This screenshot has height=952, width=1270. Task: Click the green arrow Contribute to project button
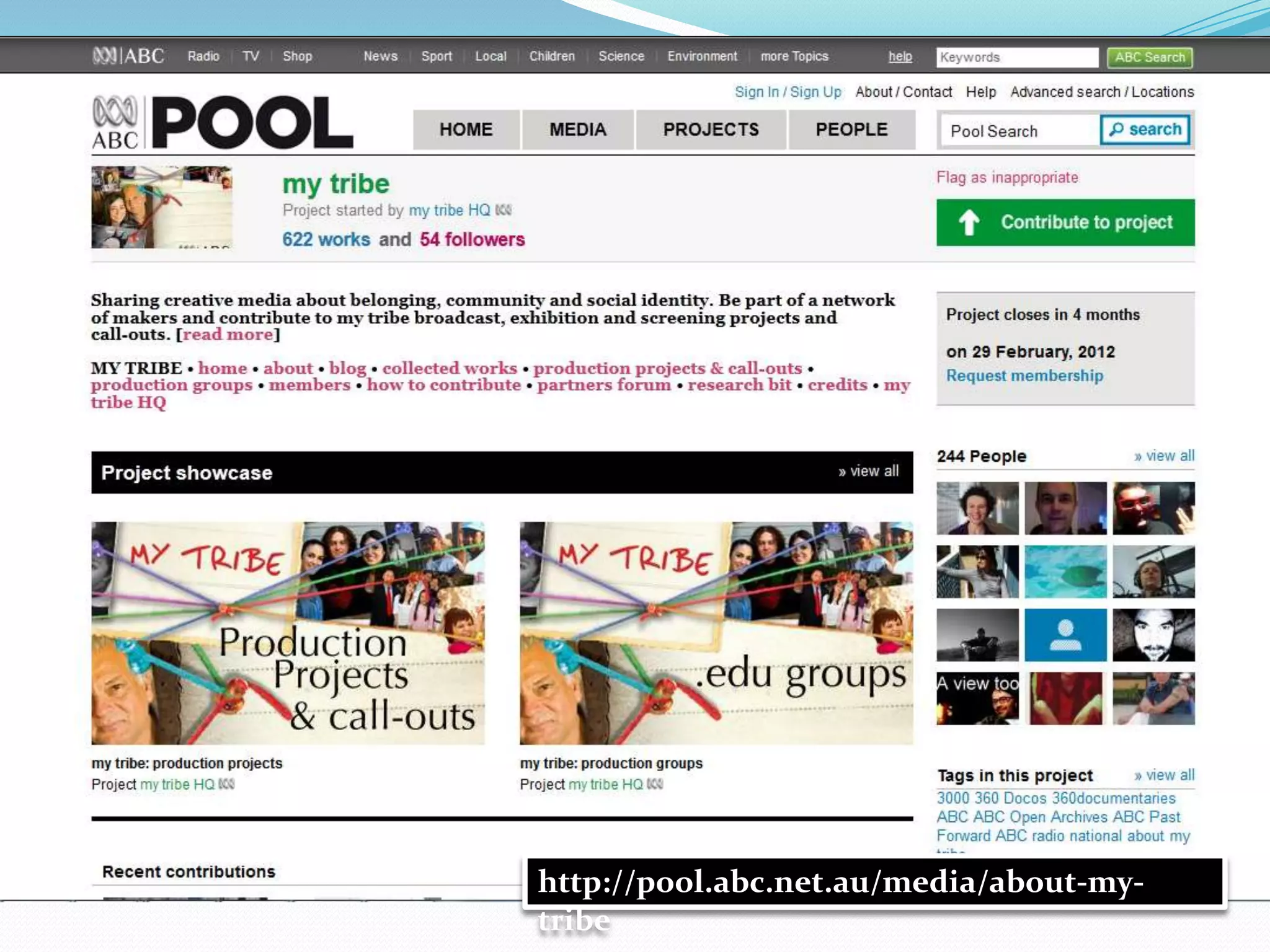coord(1065,223)
